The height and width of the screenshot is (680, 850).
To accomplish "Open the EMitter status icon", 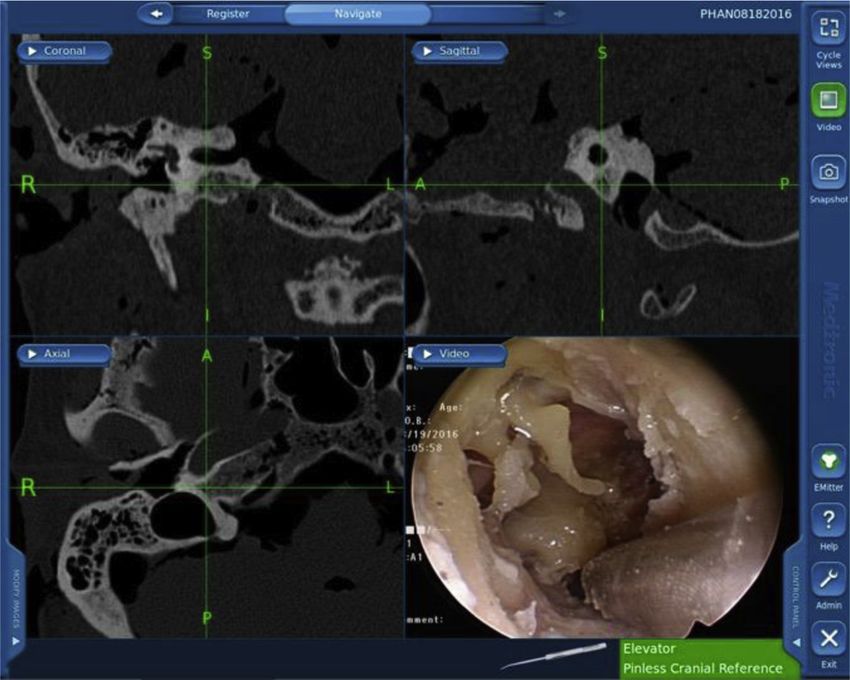I will (828, 461).
